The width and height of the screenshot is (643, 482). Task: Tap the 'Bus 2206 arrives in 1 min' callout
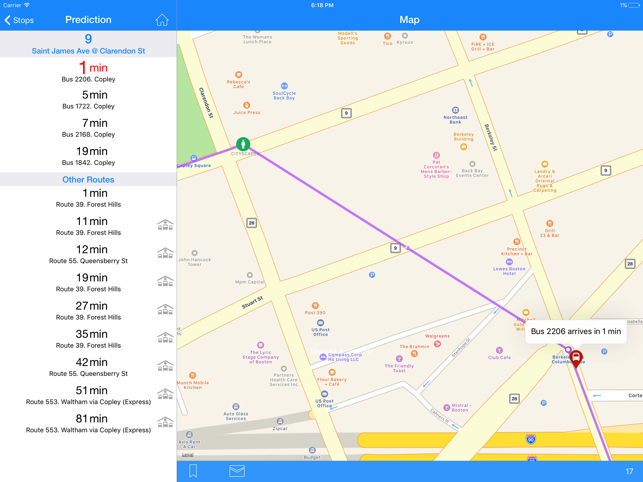(575, 331)
